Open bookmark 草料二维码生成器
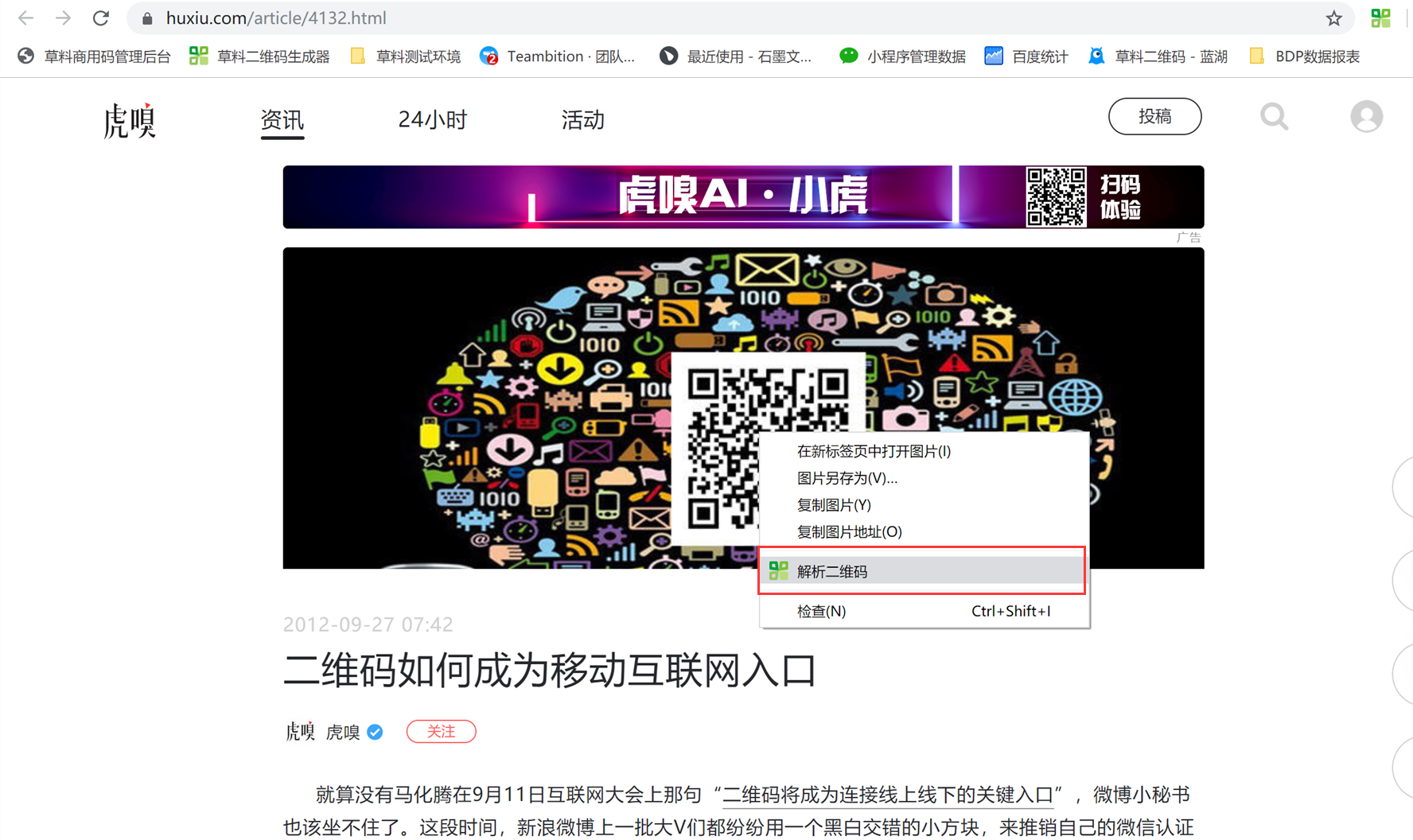 click(259, 56)
